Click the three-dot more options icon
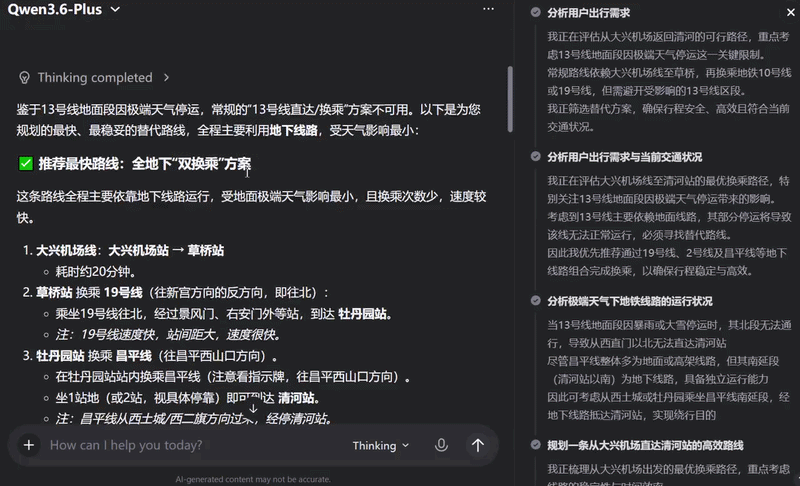The width and height of the screenshot is (800, 486). [x=488, y=9]
